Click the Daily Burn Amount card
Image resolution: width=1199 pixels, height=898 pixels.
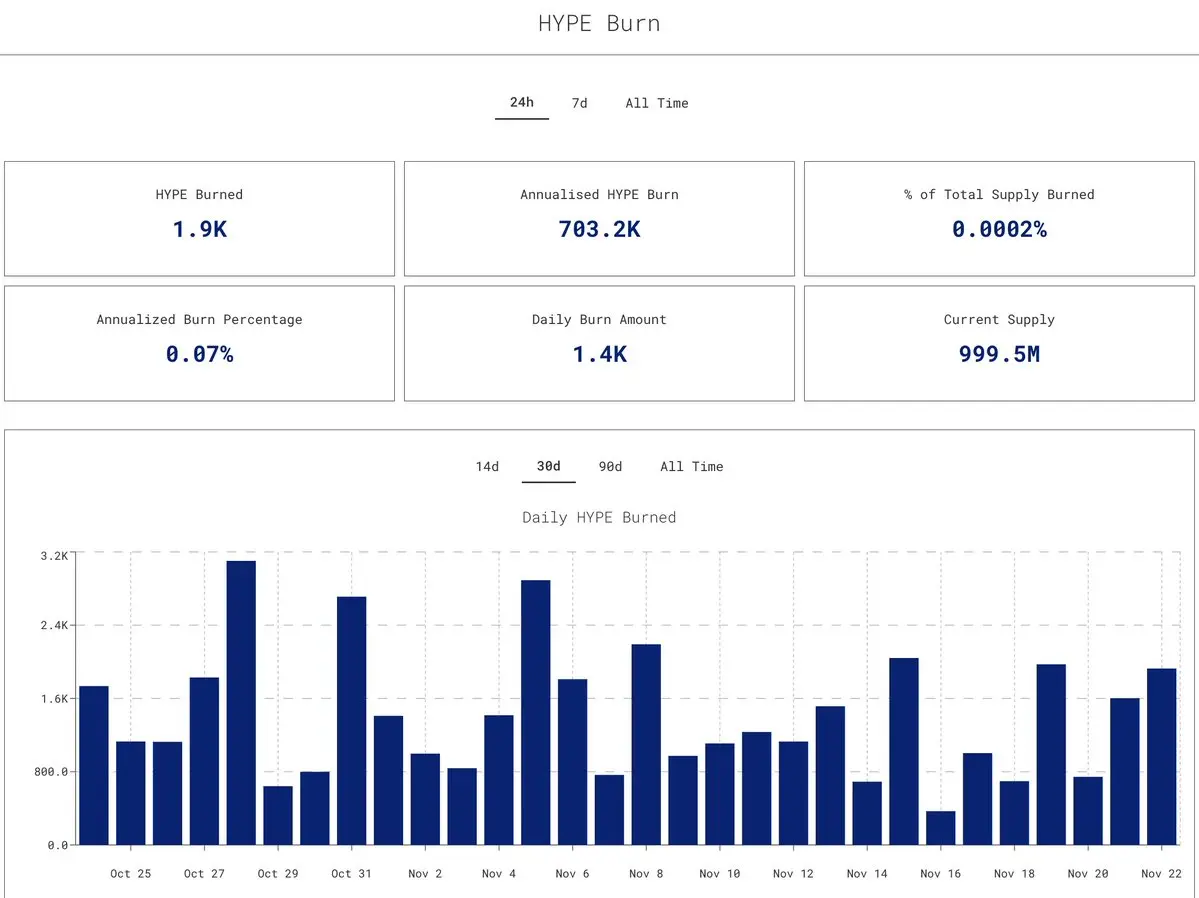coord(600,343)
